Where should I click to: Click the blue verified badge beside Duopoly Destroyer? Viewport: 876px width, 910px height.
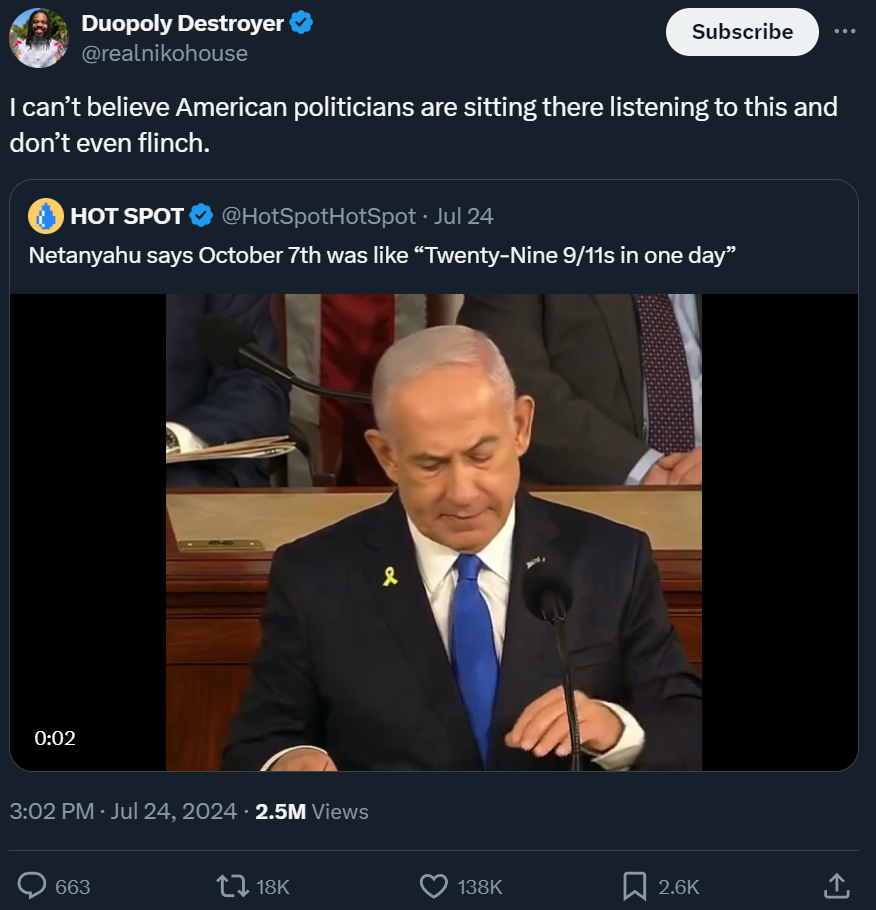(301, 23)
